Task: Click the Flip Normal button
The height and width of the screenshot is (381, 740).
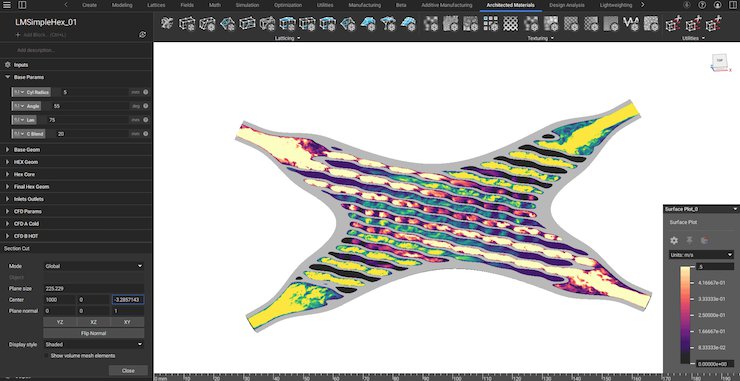Action: click(x=93, y=333)
